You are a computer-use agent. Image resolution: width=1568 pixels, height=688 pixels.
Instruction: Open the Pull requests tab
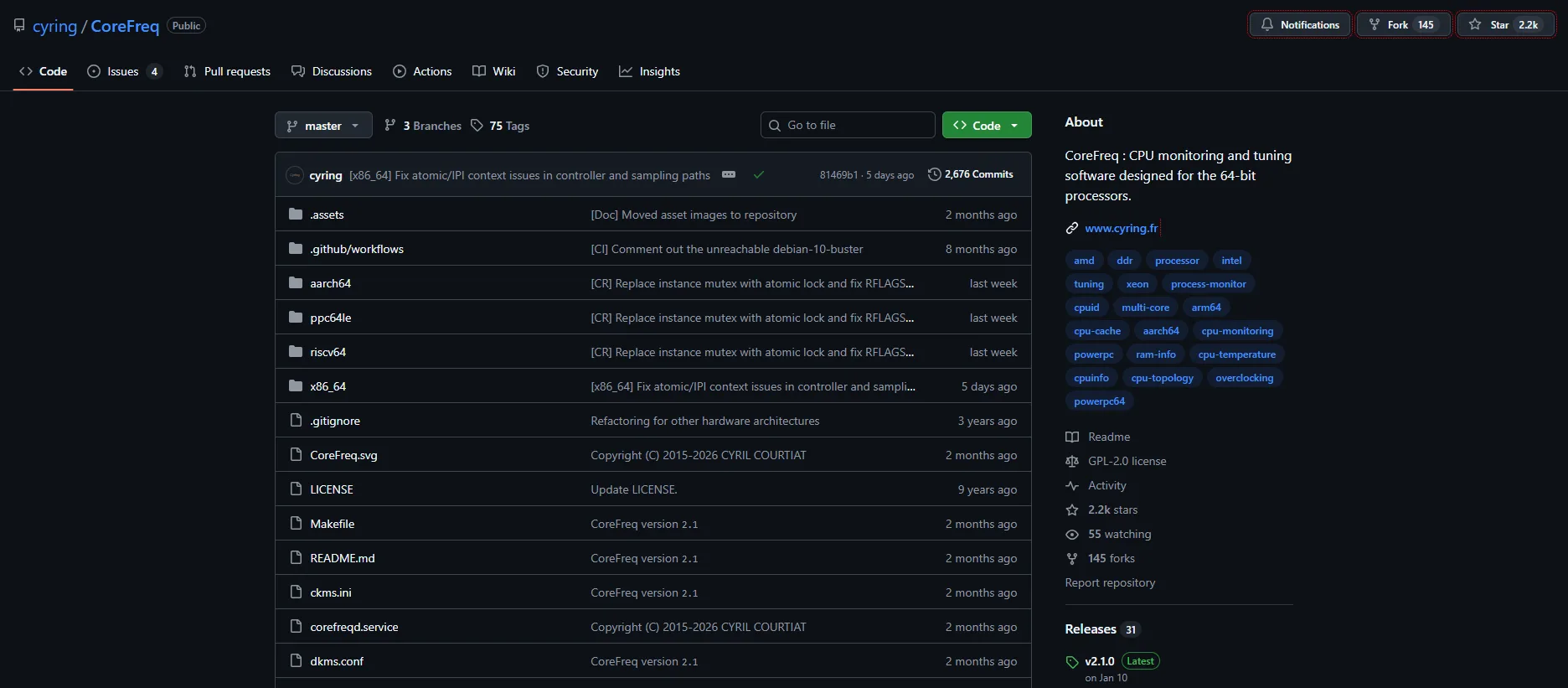(x=227, y=71)
